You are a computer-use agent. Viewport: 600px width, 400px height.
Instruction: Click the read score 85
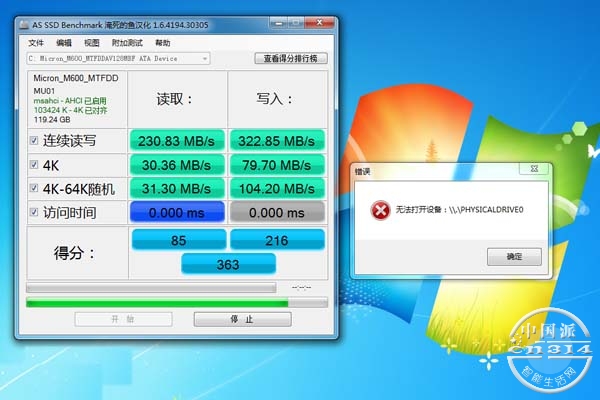[179, 240]
